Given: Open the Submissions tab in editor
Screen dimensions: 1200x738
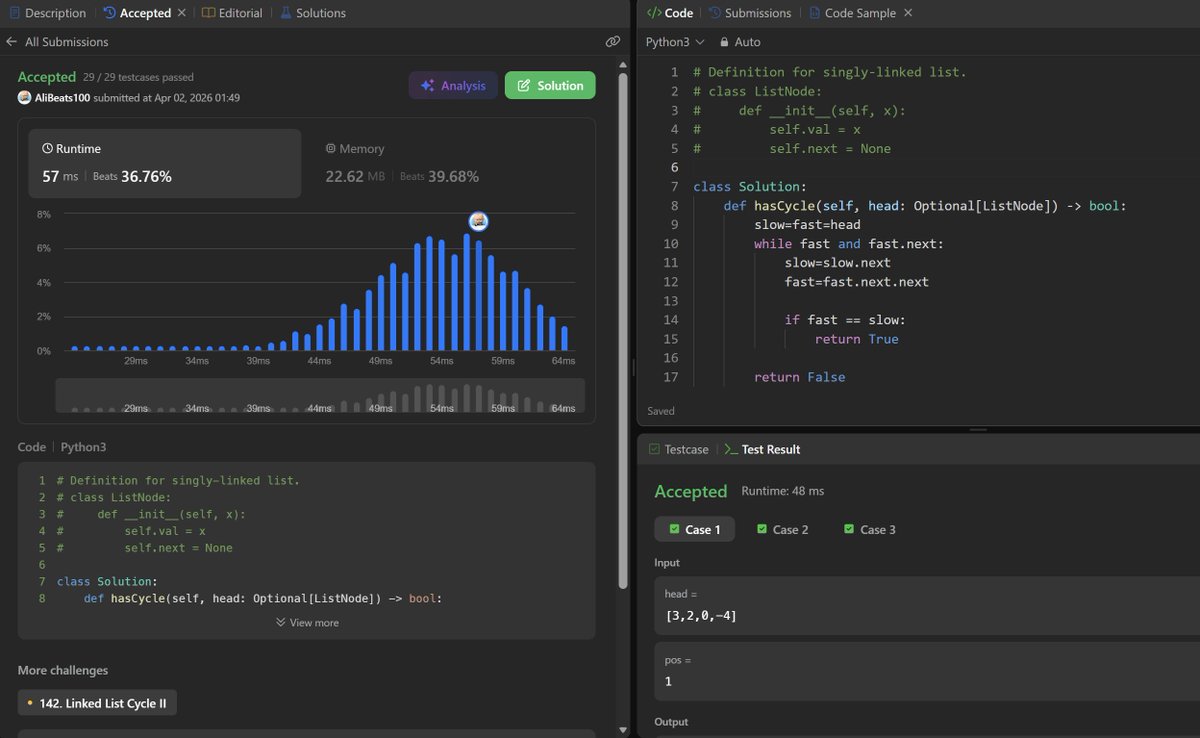Looking at the screenshot, I should coord(750,13).
